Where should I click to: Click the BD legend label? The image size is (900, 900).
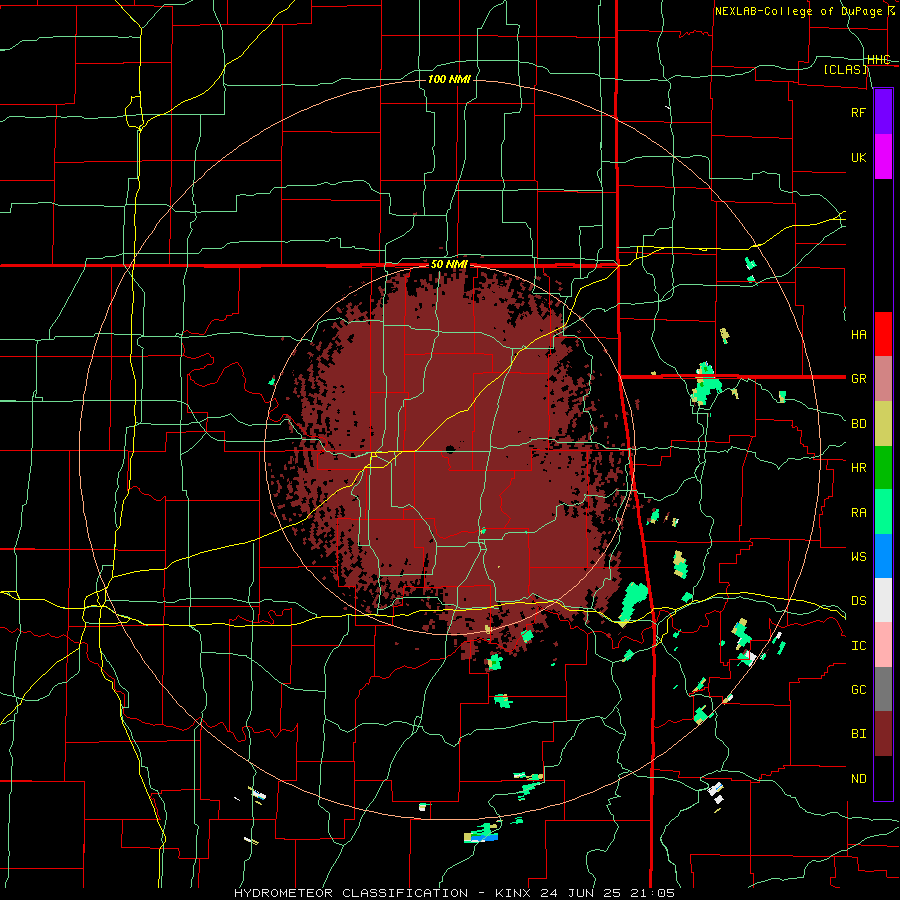point(858,424)
